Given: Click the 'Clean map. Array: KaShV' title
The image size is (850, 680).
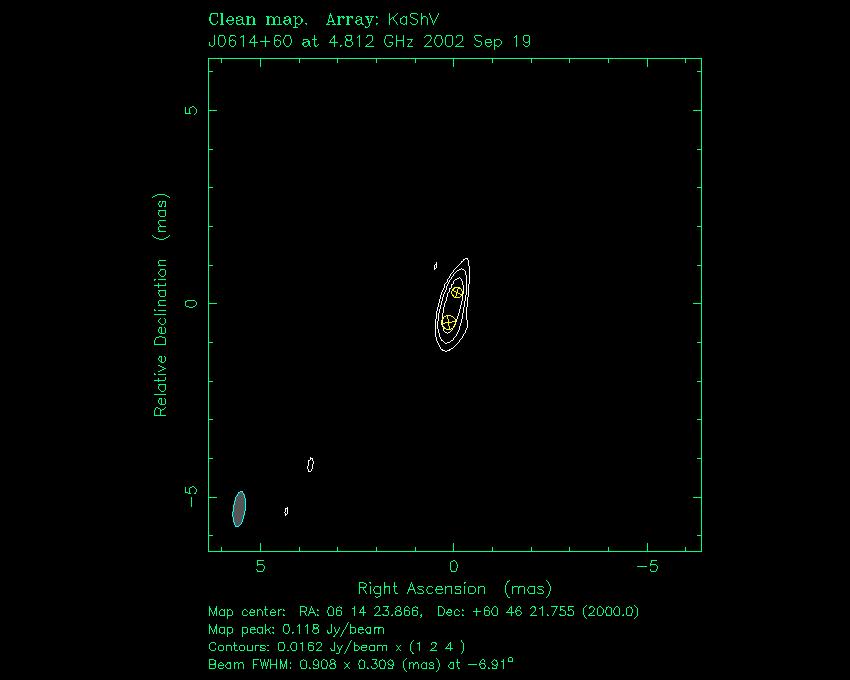Looking at the screenshot, I should pos(323,20).
